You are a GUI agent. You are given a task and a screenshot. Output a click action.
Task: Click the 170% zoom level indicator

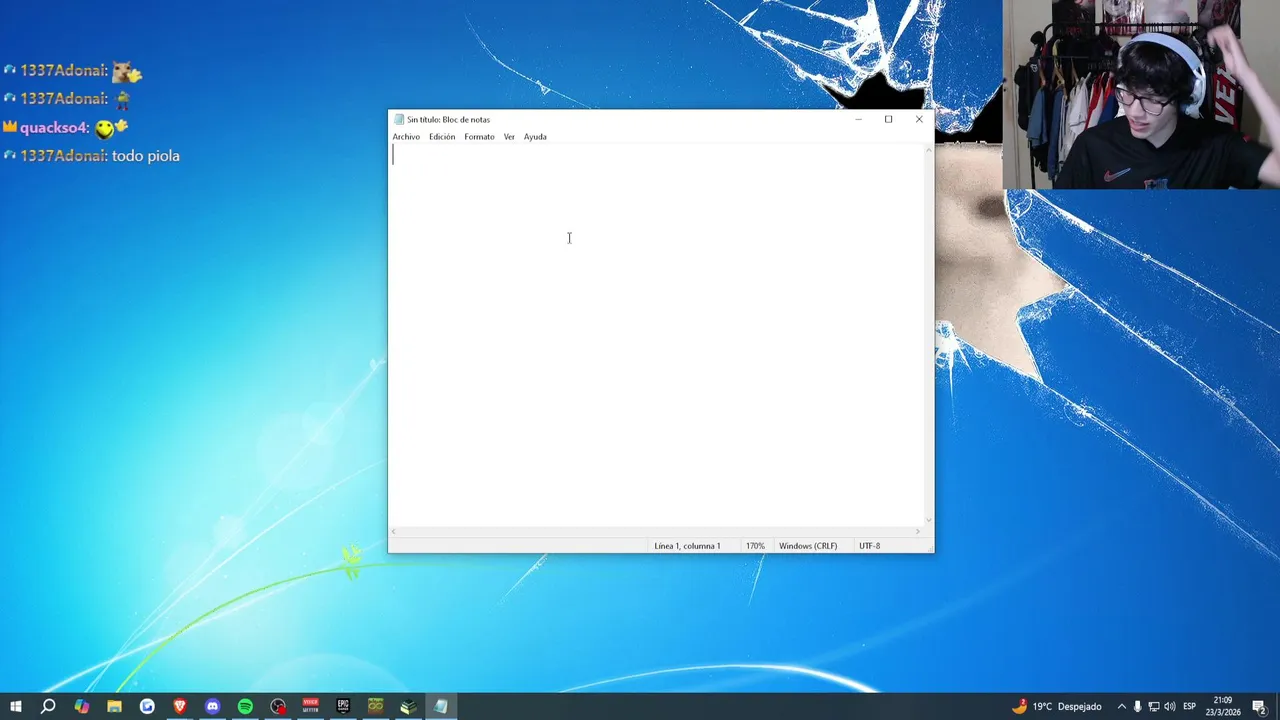755,546
